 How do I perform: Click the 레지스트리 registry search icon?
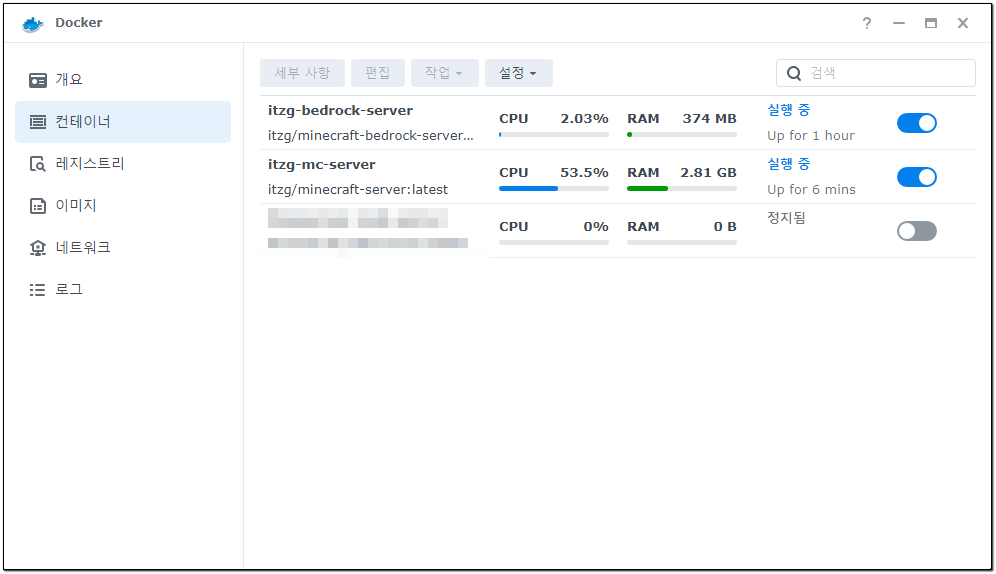click(x=37, y=164)
